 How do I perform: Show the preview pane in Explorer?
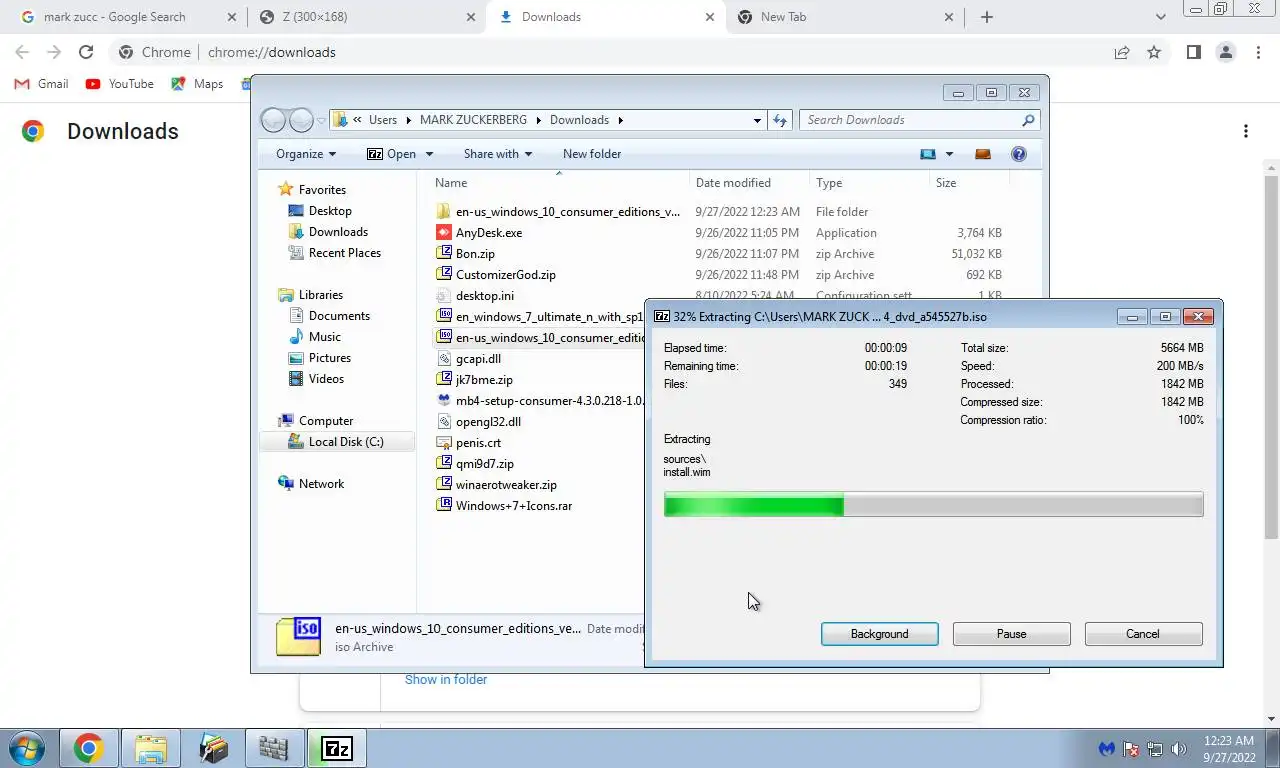pos(983,154)
